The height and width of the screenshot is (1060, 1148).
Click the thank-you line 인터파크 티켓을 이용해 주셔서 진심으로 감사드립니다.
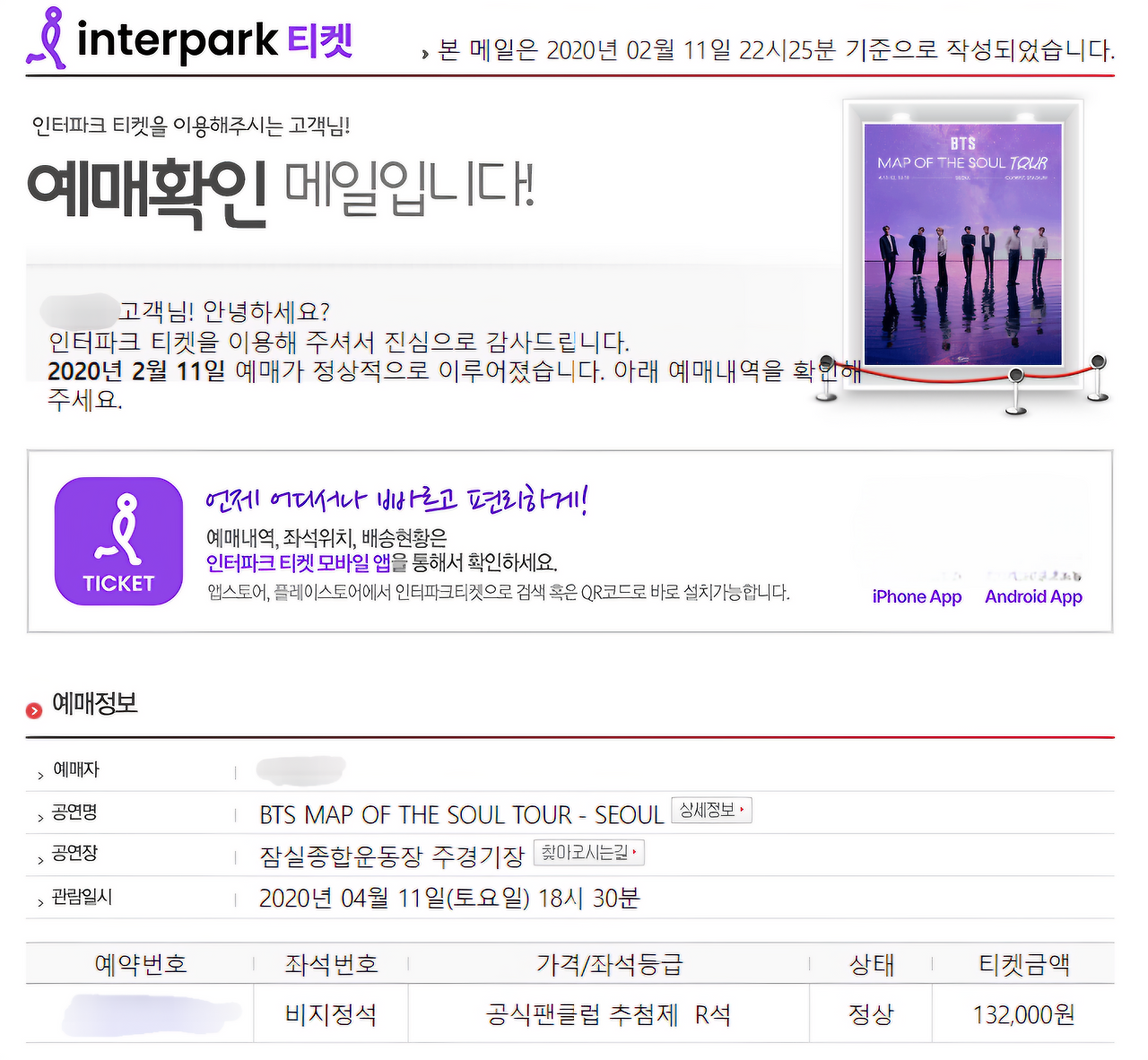pyautogui.click(x=339, y=342)
